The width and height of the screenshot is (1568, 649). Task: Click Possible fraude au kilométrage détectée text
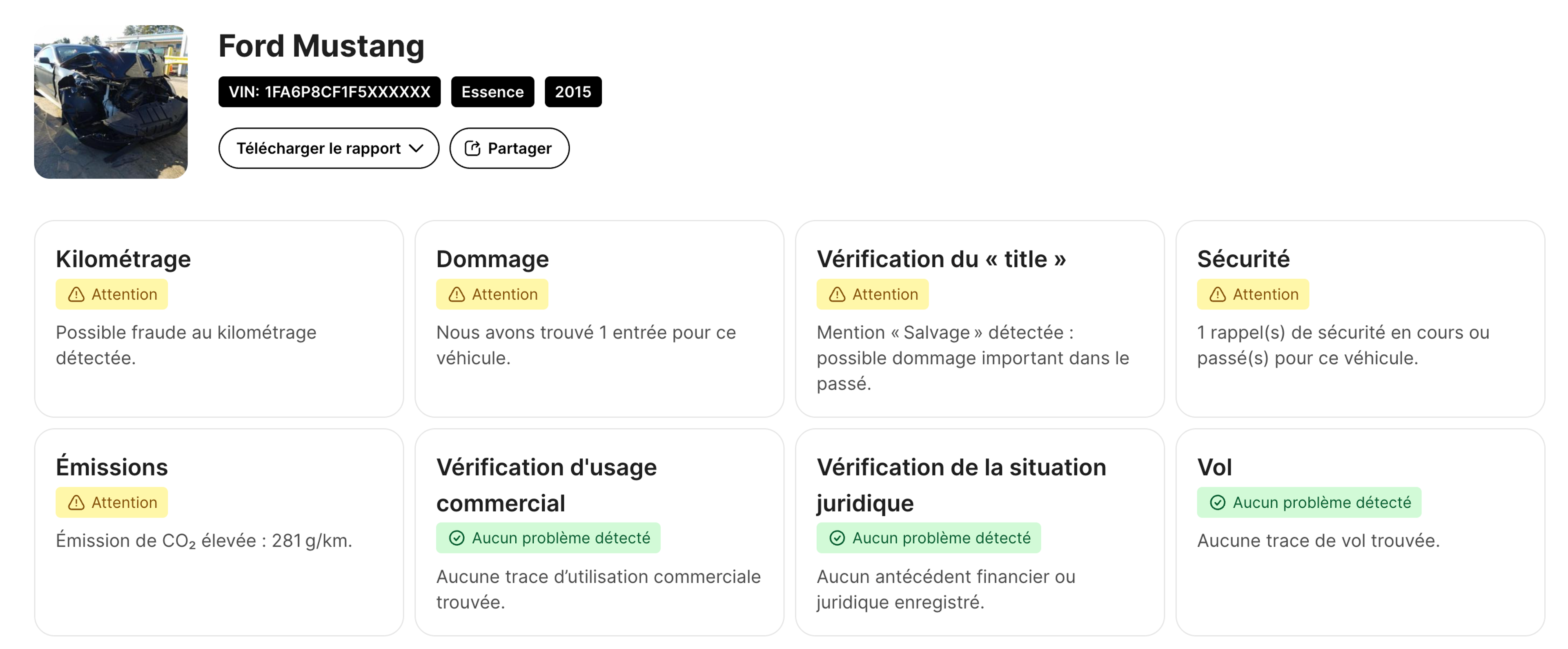pyautogui.click(x=186, y=345)
